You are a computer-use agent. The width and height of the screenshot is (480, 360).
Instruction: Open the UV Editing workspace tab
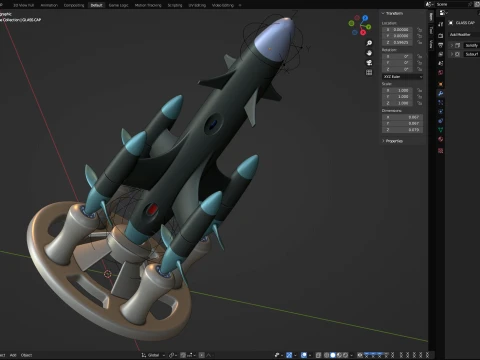[x=197, y=5]
